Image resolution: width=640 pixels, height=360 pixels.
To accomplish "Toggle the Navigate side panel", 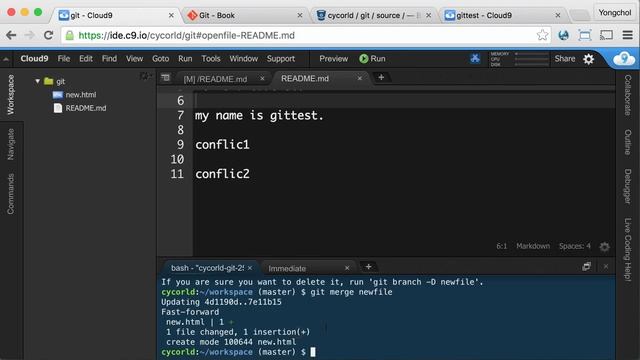I will pyautogui.click(x=11, y=144).
